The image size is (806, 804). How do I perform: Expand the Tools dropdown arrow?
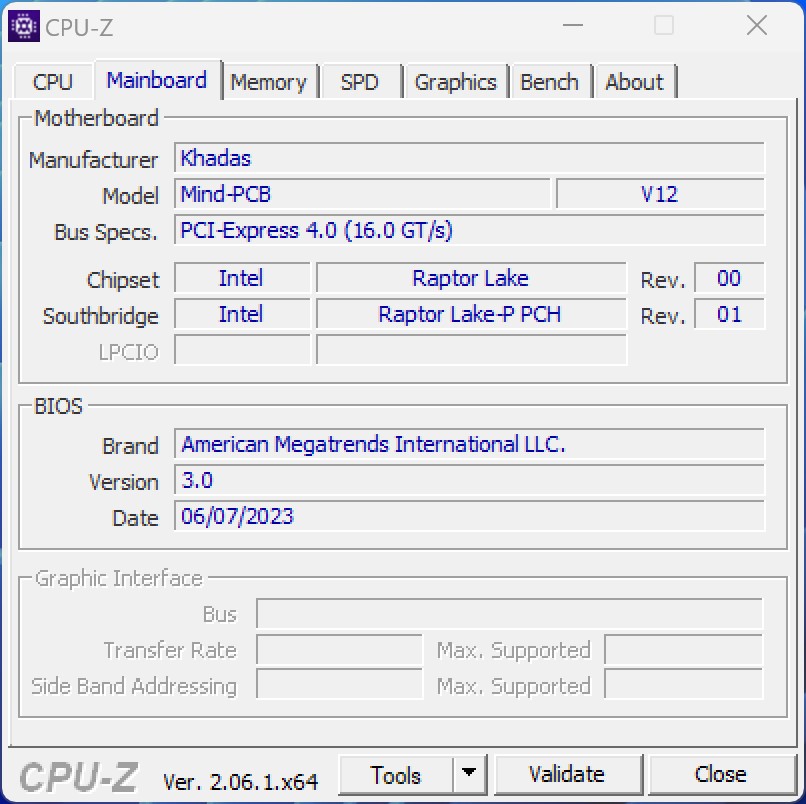[469, 774]
